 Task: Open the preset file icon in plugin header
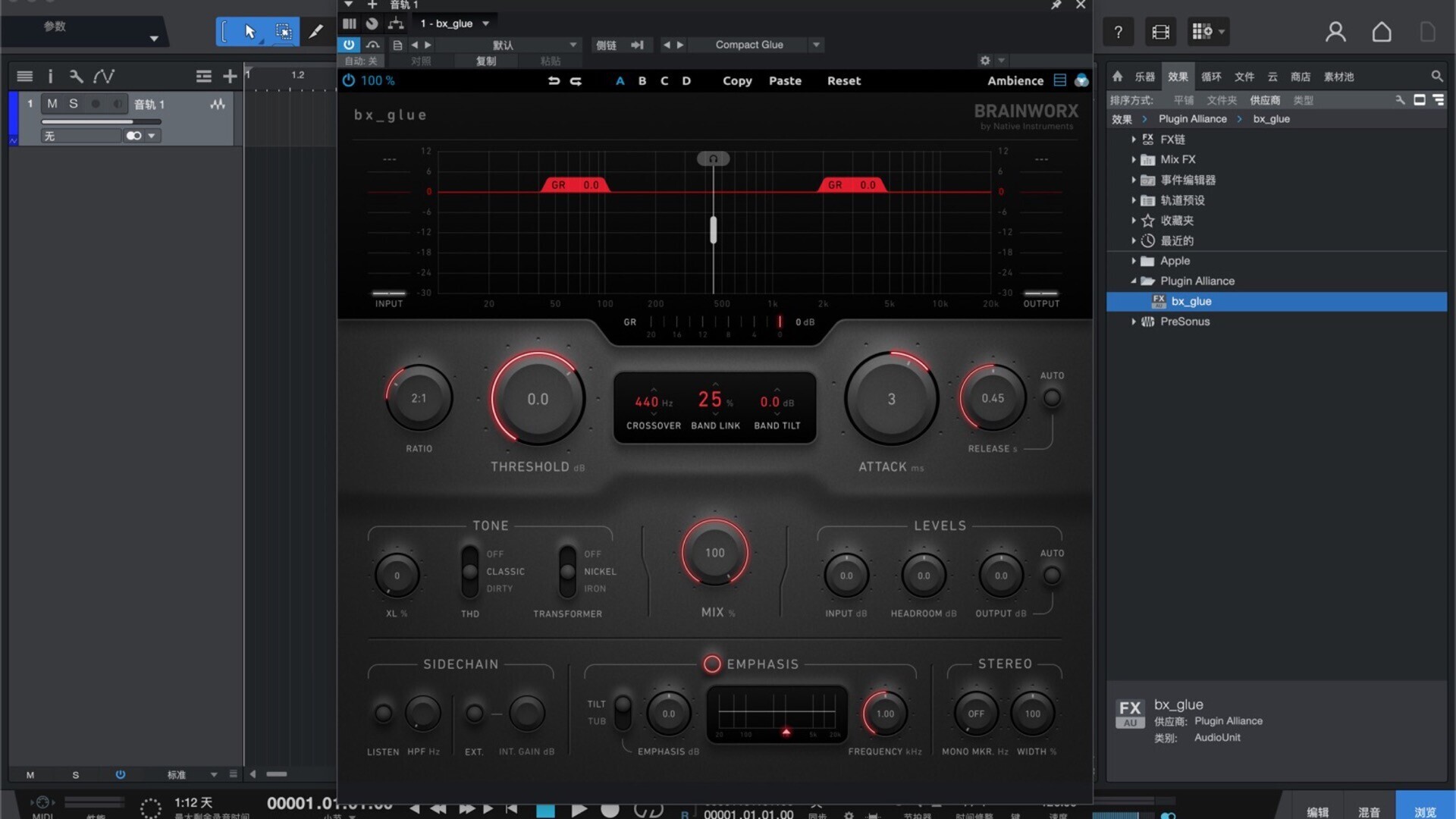click(x=397, y=45)
